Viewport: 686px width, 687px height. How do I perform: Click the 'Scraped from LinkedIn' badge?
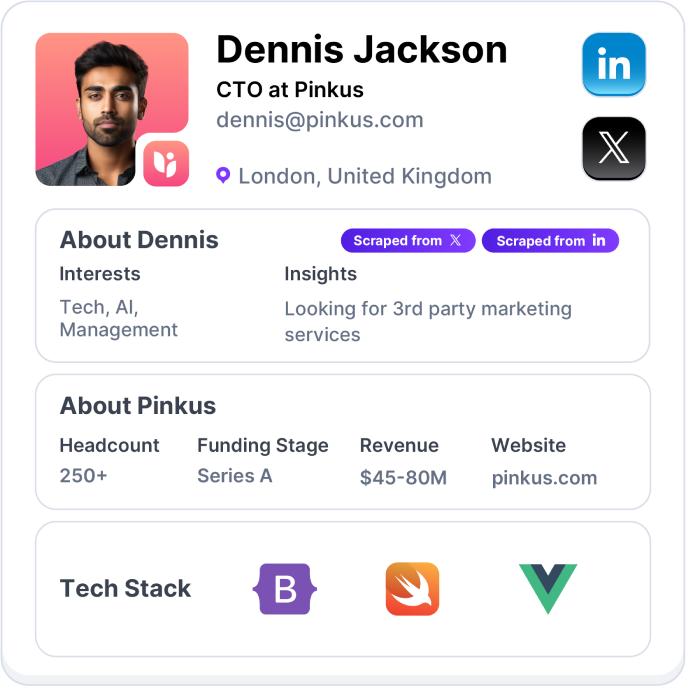(x=550, y=241)
